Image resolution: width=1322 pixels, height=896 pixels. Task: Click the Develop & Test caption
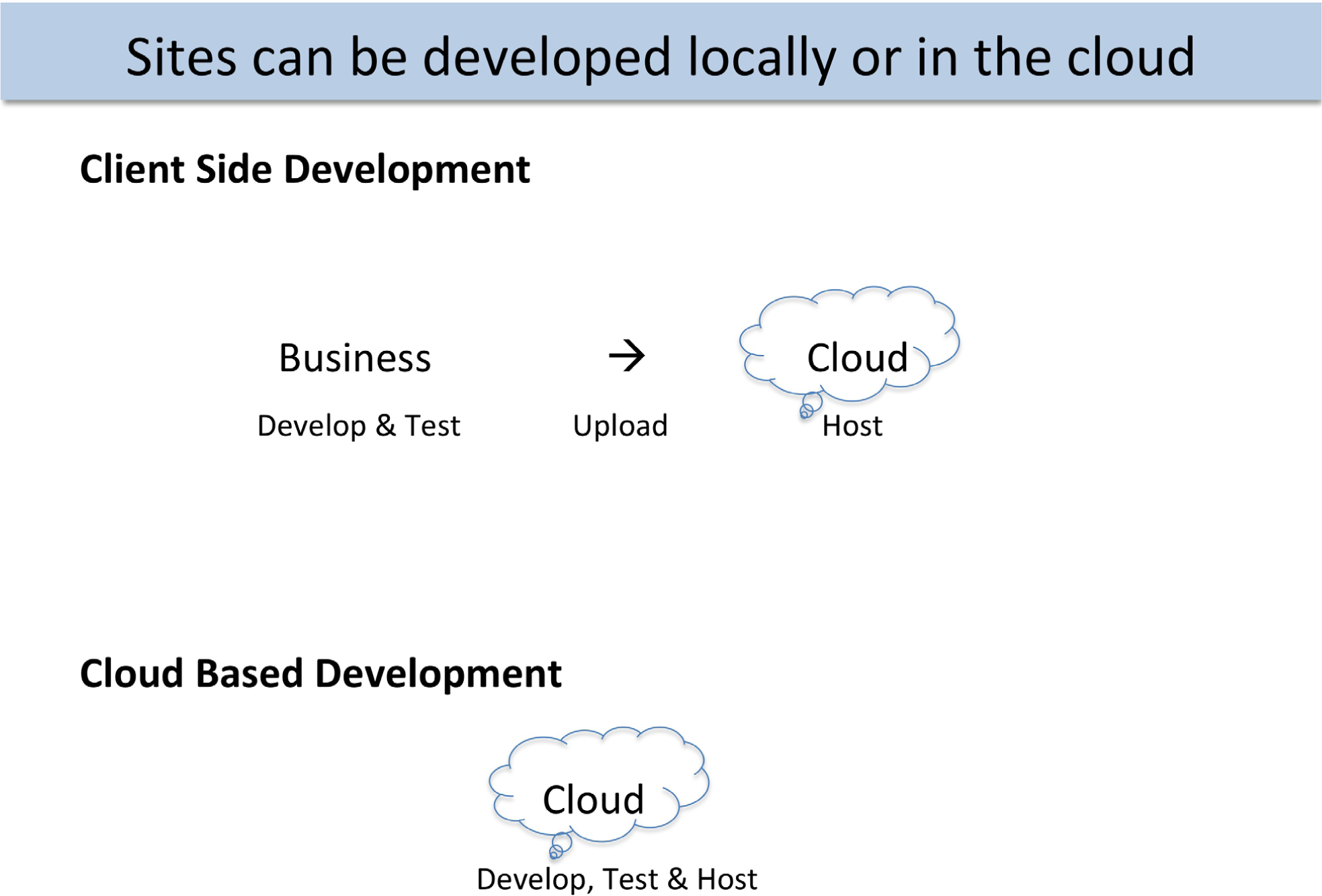point(359,426)
